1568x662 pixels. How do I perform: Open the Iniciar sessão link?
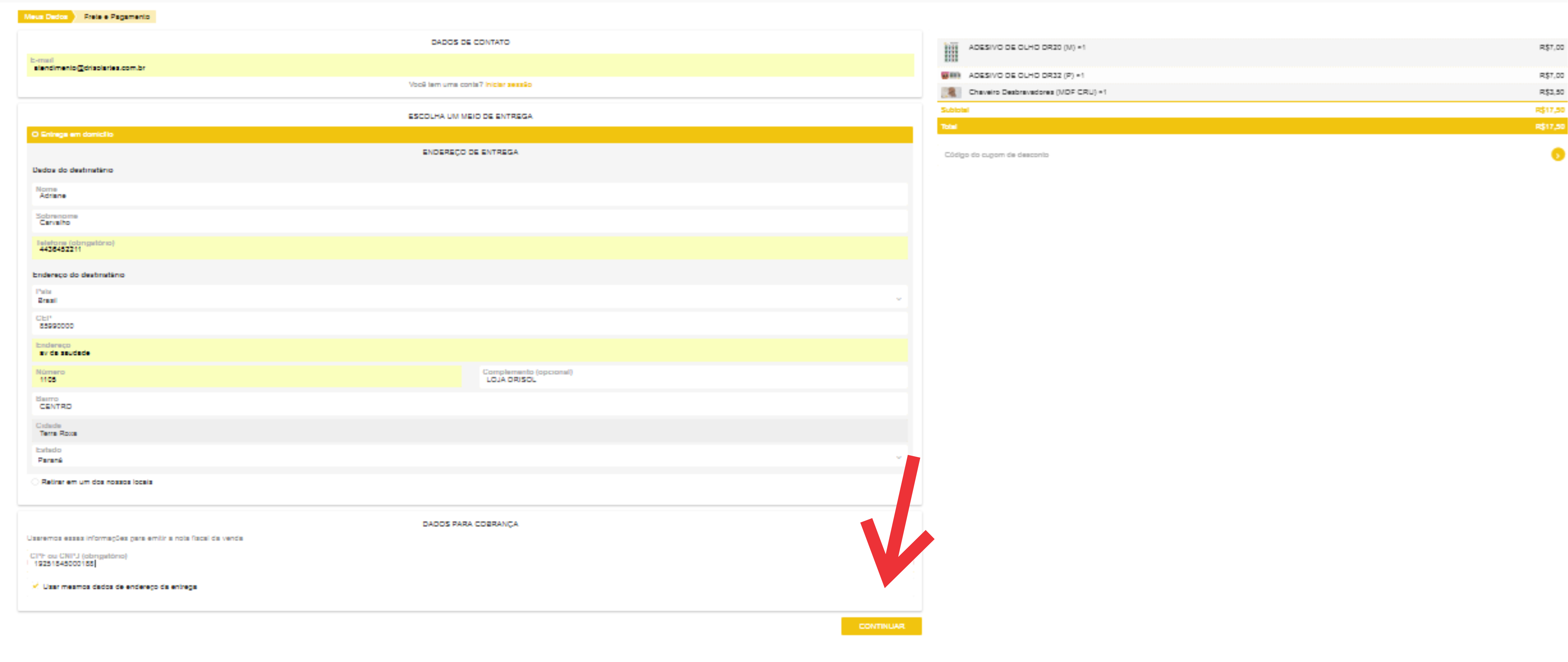point(508,85)
